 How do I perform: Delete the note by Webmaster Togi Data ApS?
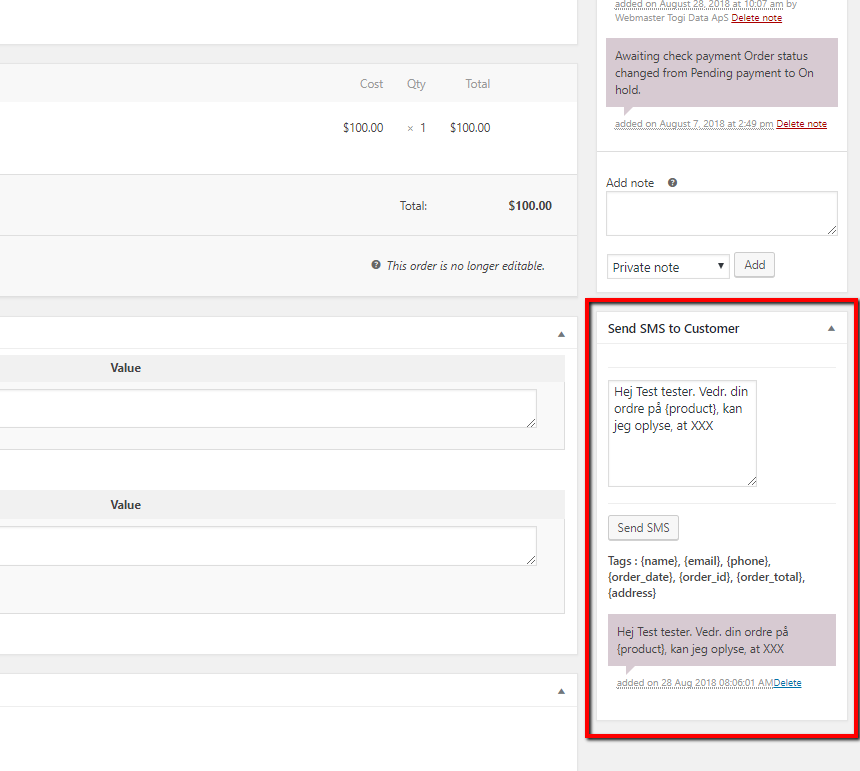[756, 18]
